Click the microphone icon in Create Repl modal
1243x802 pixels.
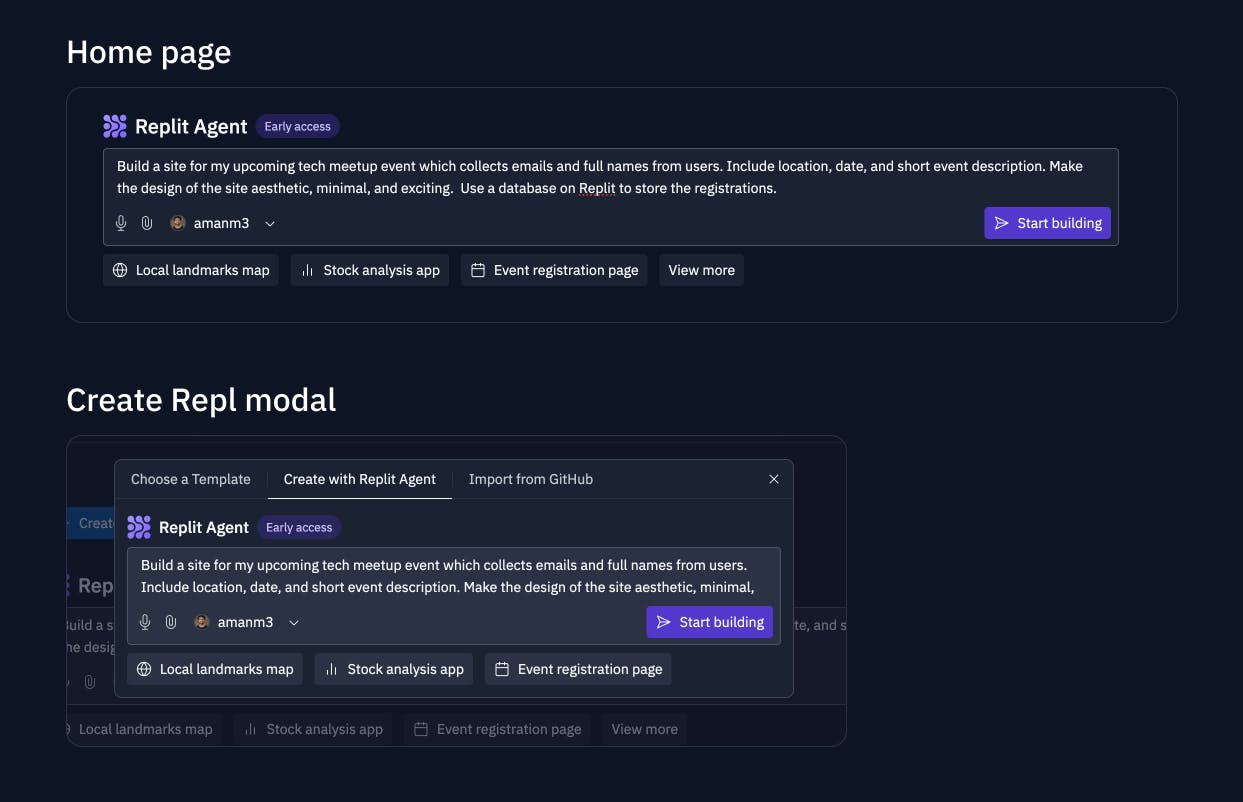coord(145,622)
